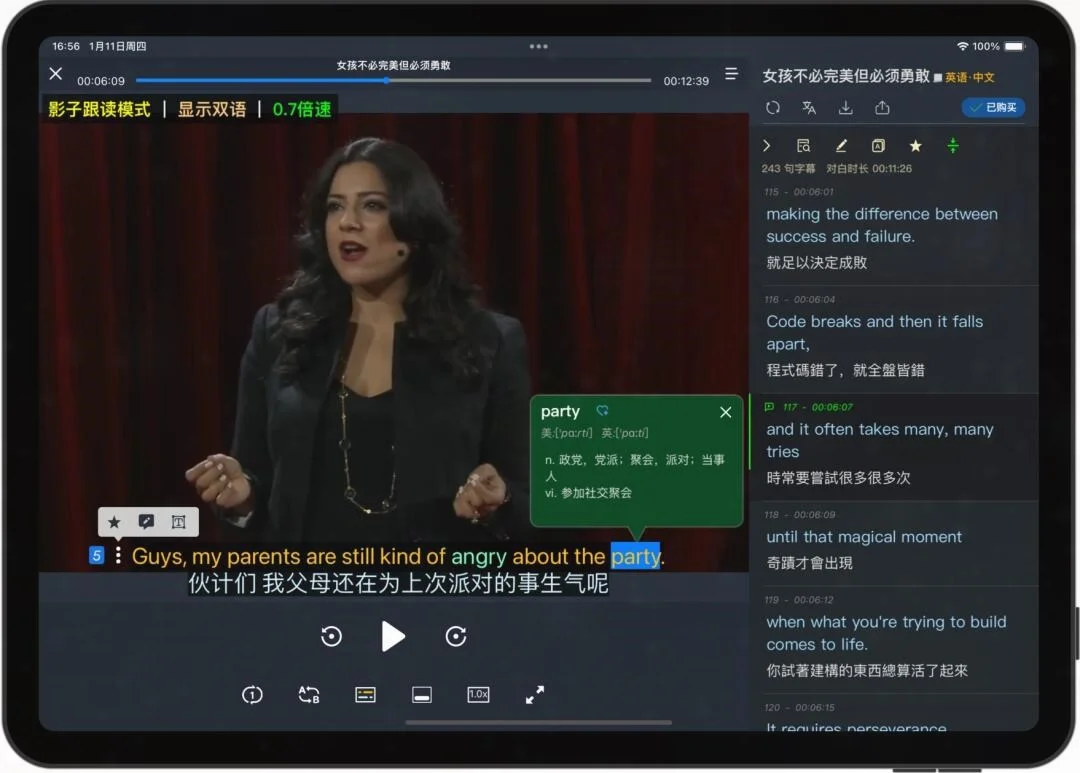Open the playlist menu icon beside 00:12:39
The image size is (1080, 773).
(x=731, y=73)
